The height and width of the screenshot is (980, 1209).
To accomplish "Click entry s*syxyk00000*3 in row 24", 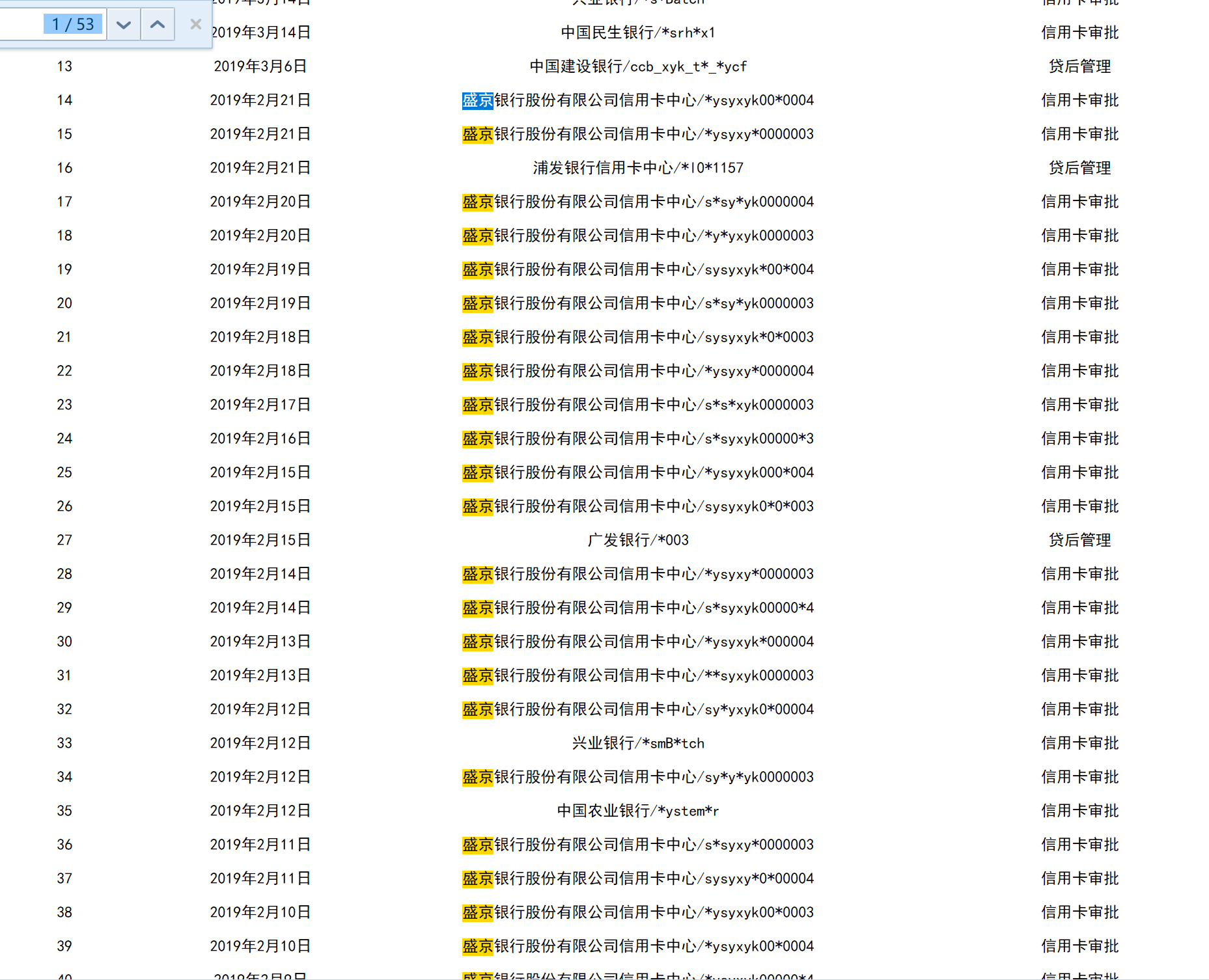I will coord(638,439).
